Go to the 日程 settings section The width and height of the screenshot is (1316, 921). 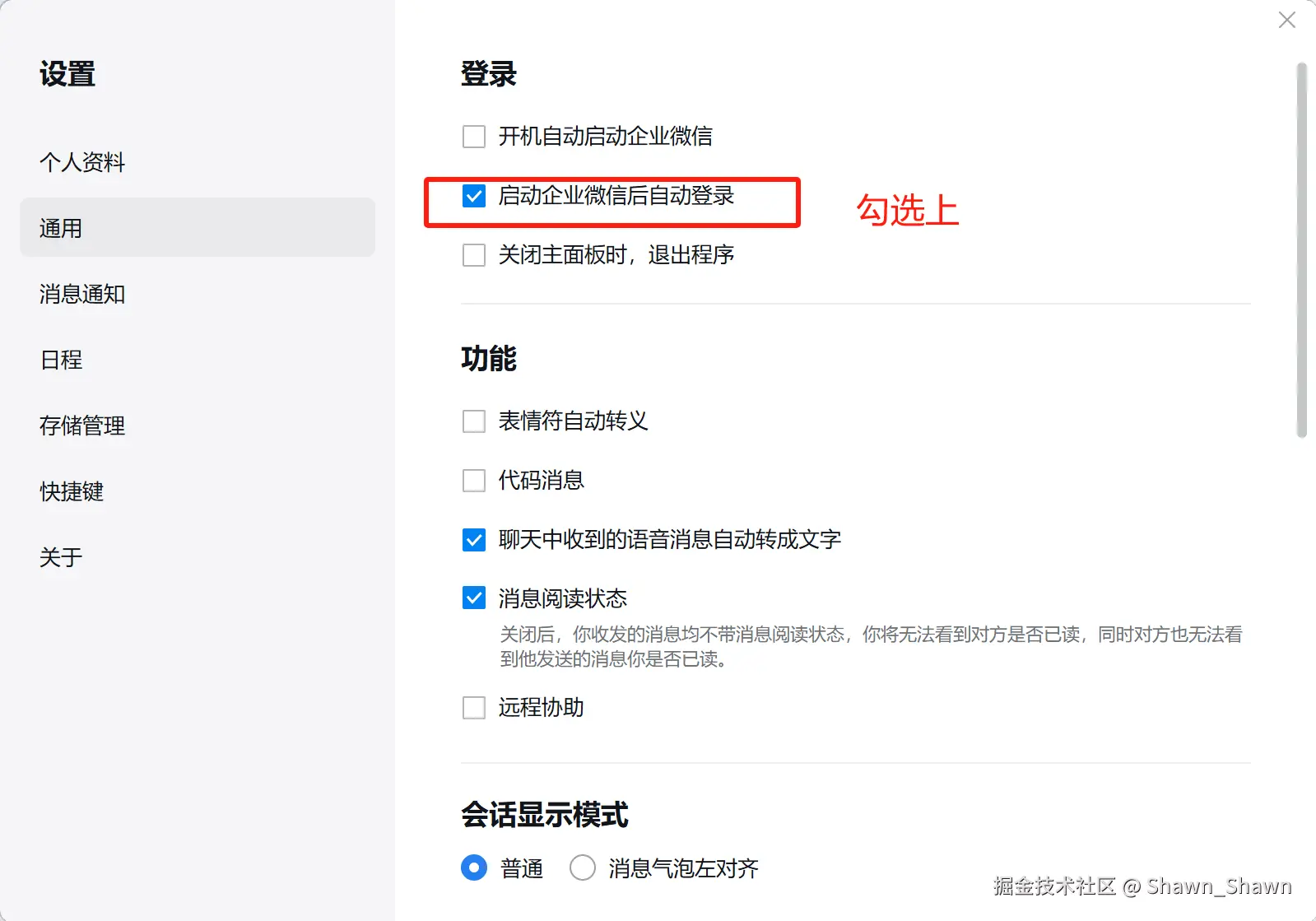click(x=198, y=360)
